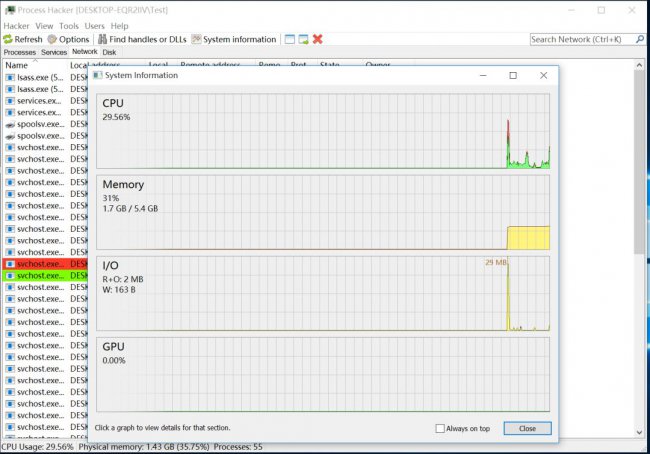
Task: Minimize the System Information dialog
Action: 483,75
